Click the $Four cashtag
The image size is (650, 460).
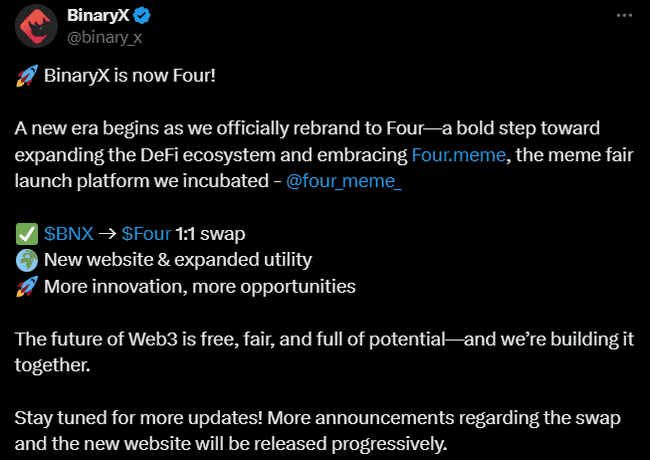(x=146, y=234)
